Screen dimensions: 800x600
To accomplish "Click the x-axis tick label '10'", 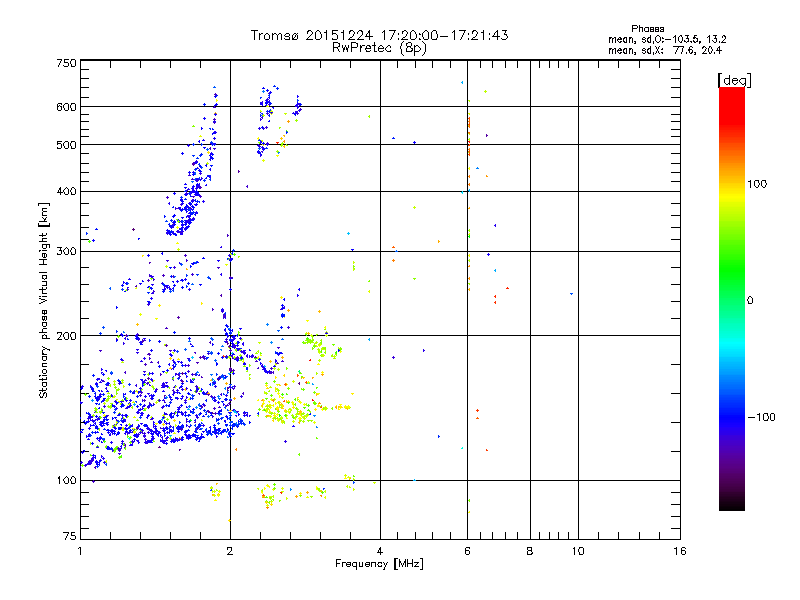I will [578, 551].
